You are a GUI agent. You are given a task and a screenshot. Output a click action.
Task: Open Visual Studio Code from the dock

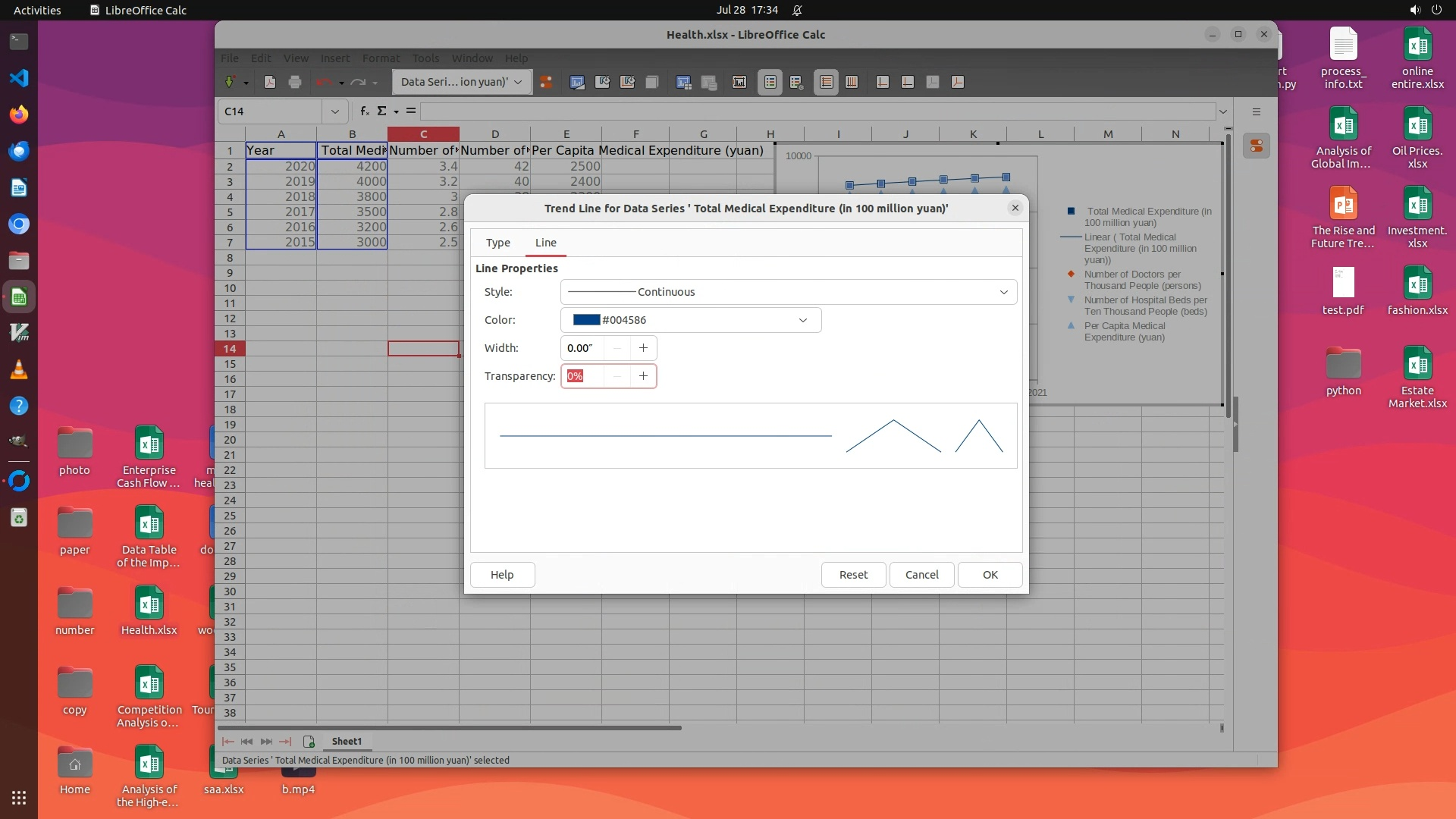pyautogui.click(x=19, y=77)
